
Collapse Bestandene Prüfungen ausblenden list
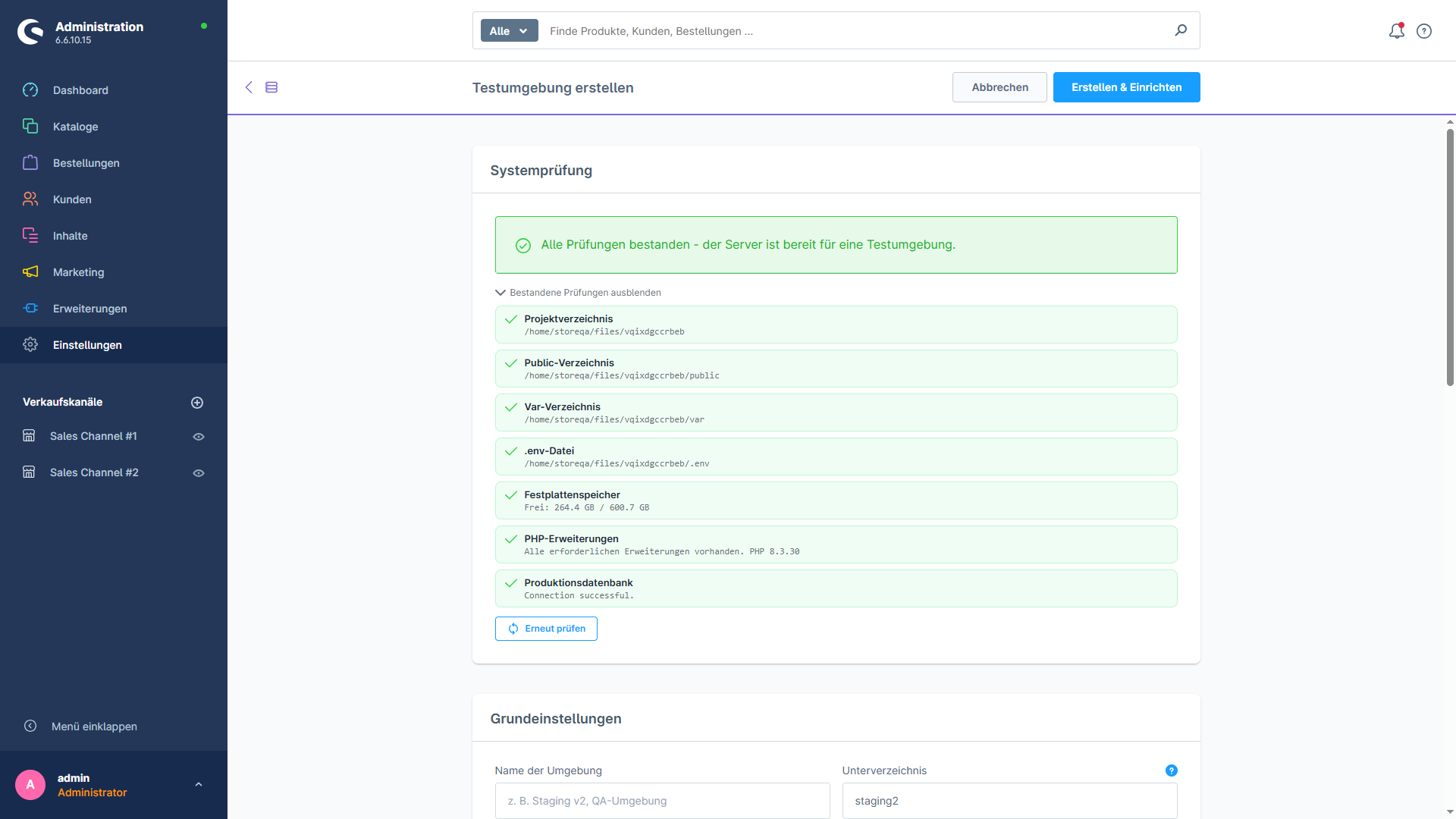point(578,293)
